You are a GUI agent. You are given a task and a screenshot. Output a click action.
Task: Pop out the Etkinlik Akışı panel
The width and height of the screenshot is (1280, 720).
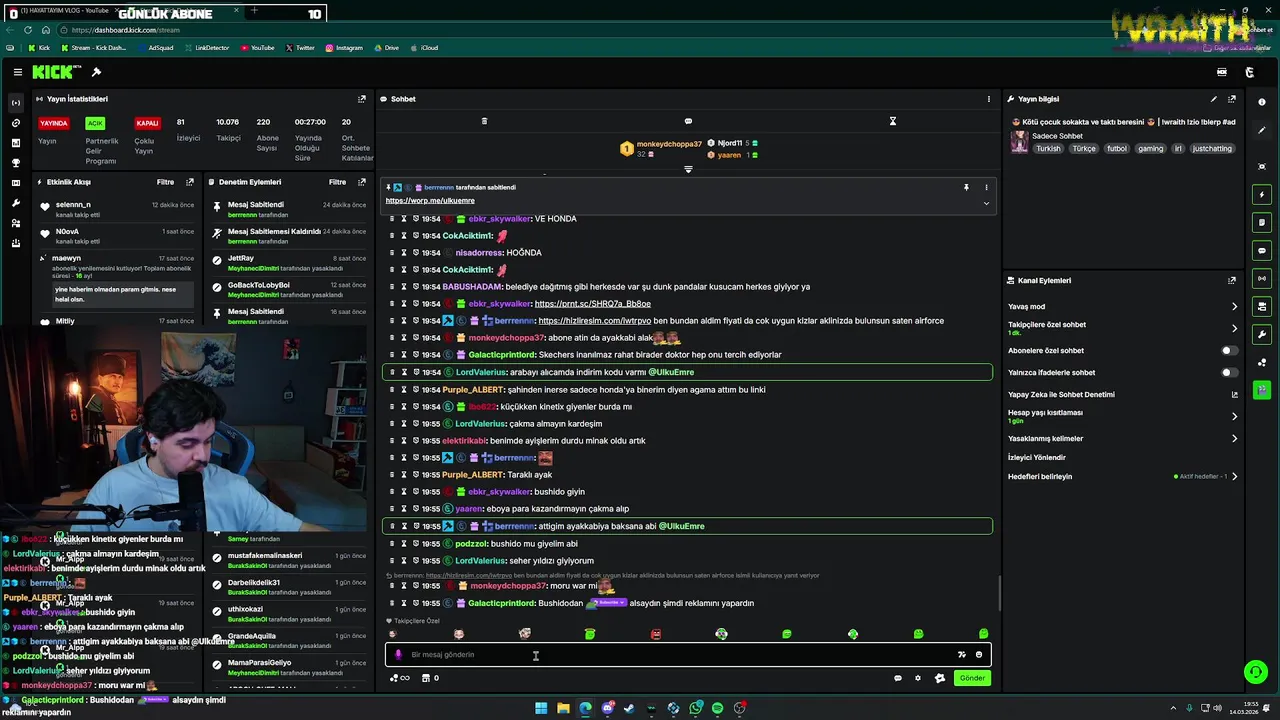pos(190,182)
